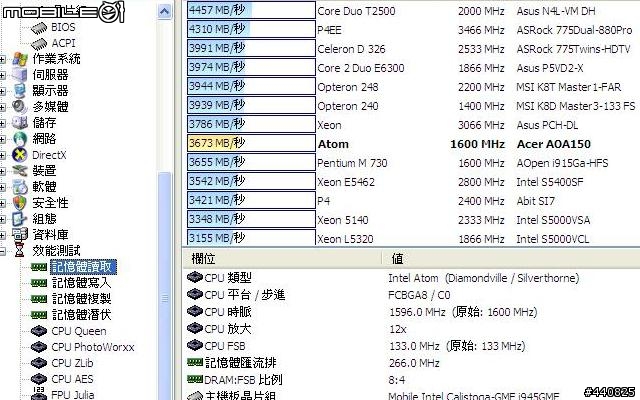Click the 軟體 software icon

(20, 187)
